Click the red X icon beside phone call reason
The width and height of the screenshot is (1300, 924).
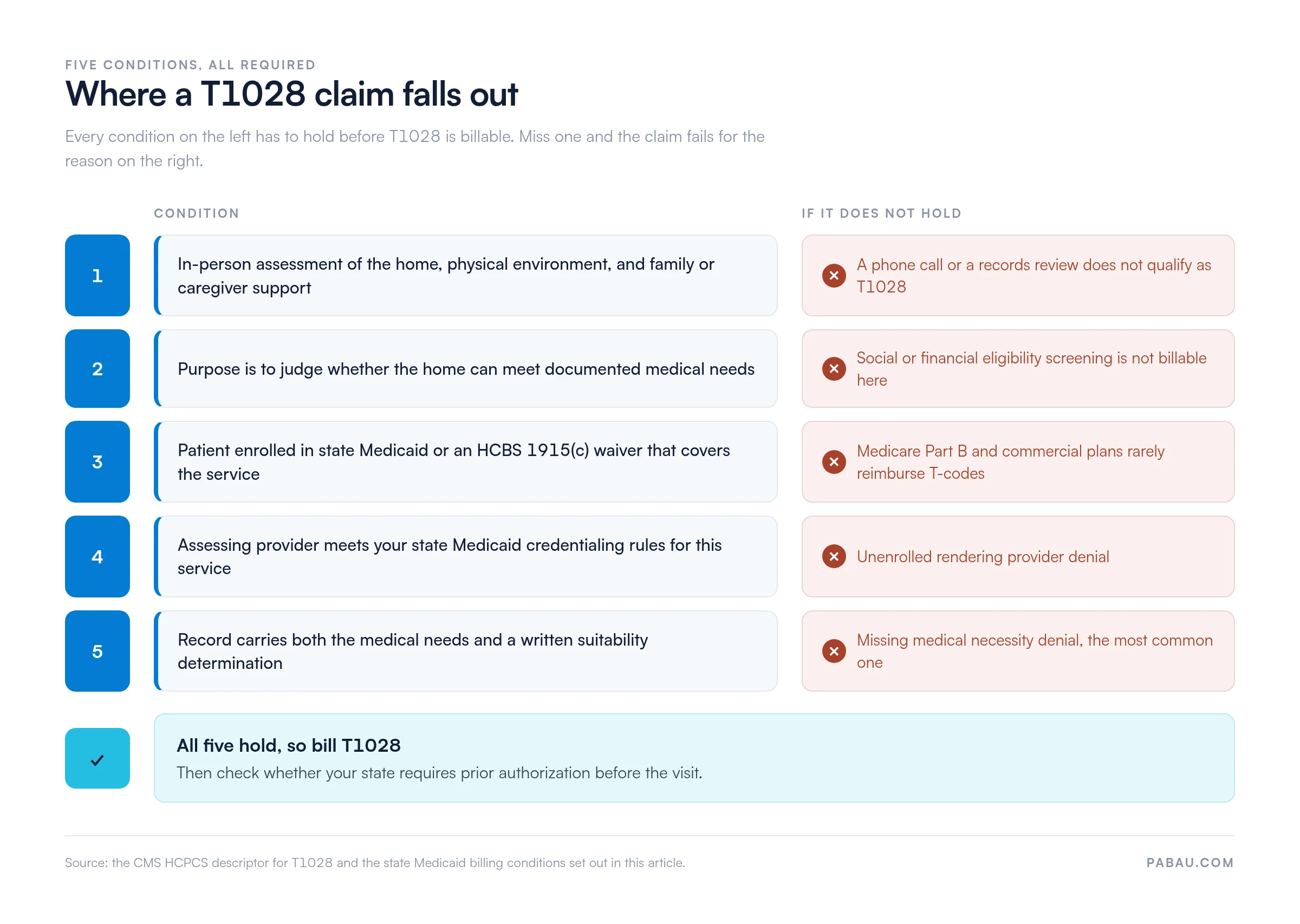click(834, 276)
